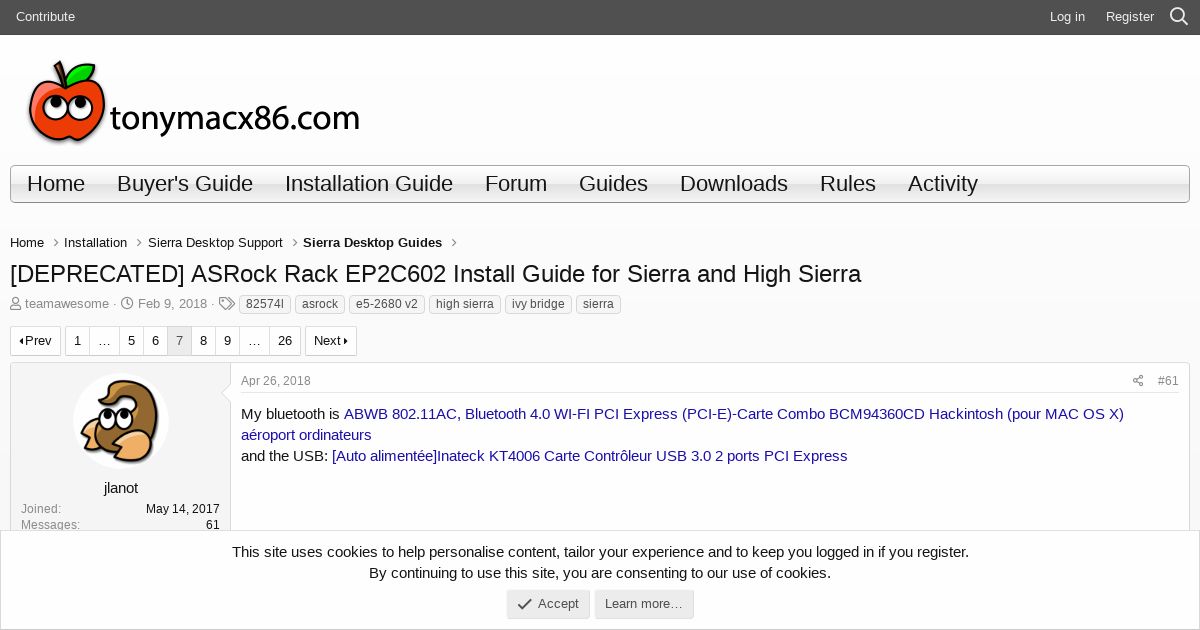Viewport: 1200px width, 630px height.
Task: Open the search magnifier icon
Action: pos(1179,17)
